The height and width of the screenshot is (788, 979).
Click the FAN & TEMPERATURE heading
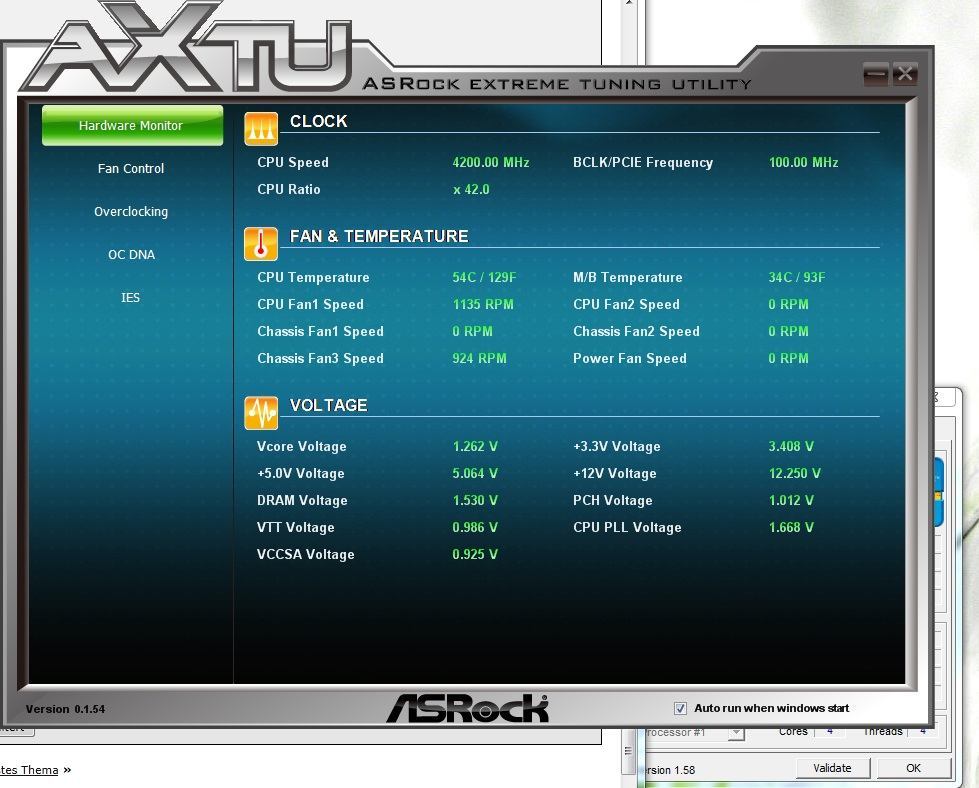coord(379,236)
